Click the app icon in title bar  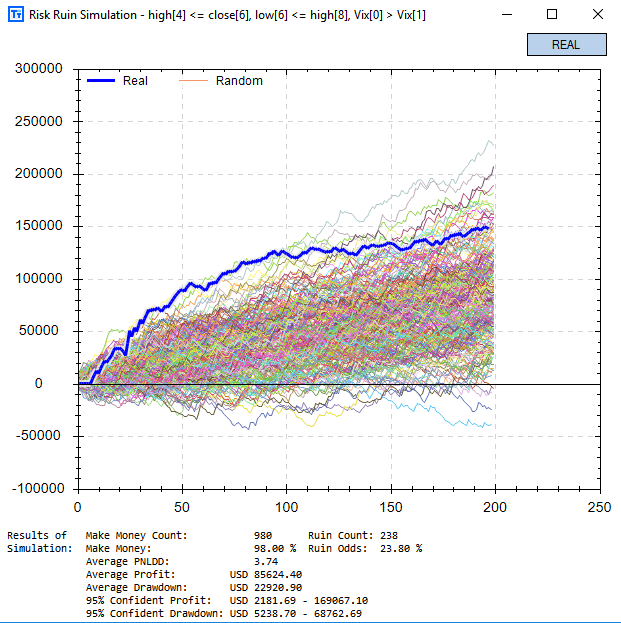click(13, 15)
